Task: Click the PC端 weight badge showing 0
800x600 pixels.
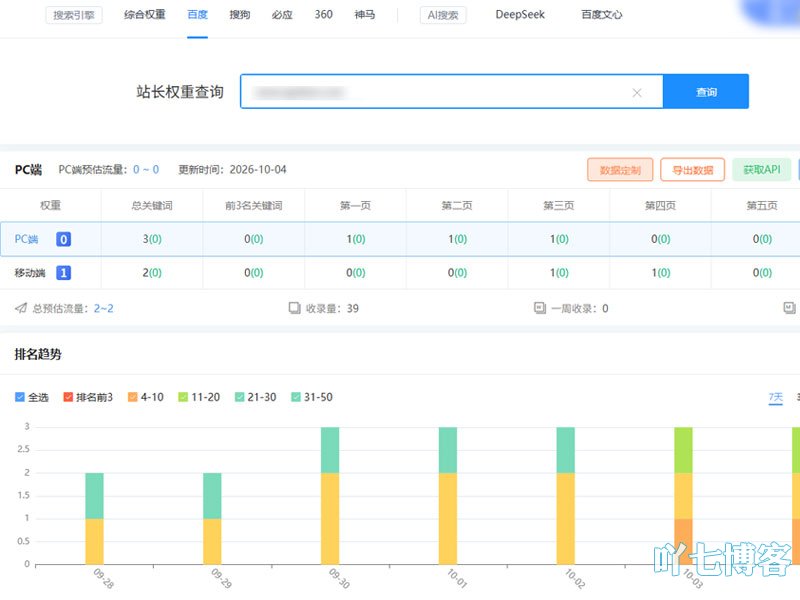Action: pyautogui.click(x=63, y=239)
